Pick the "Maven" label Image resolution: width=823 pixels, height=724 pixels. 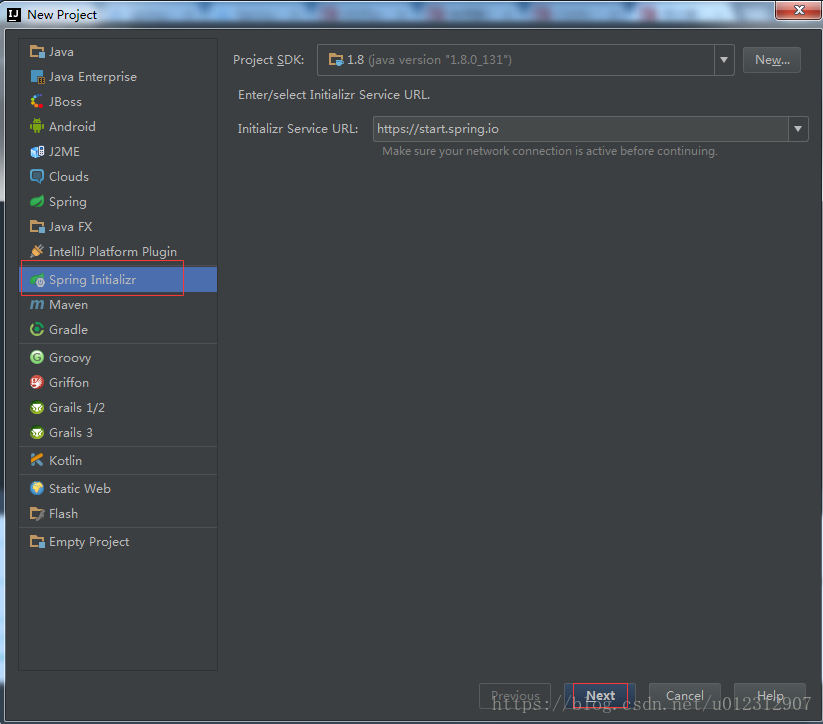pos(68,305)
